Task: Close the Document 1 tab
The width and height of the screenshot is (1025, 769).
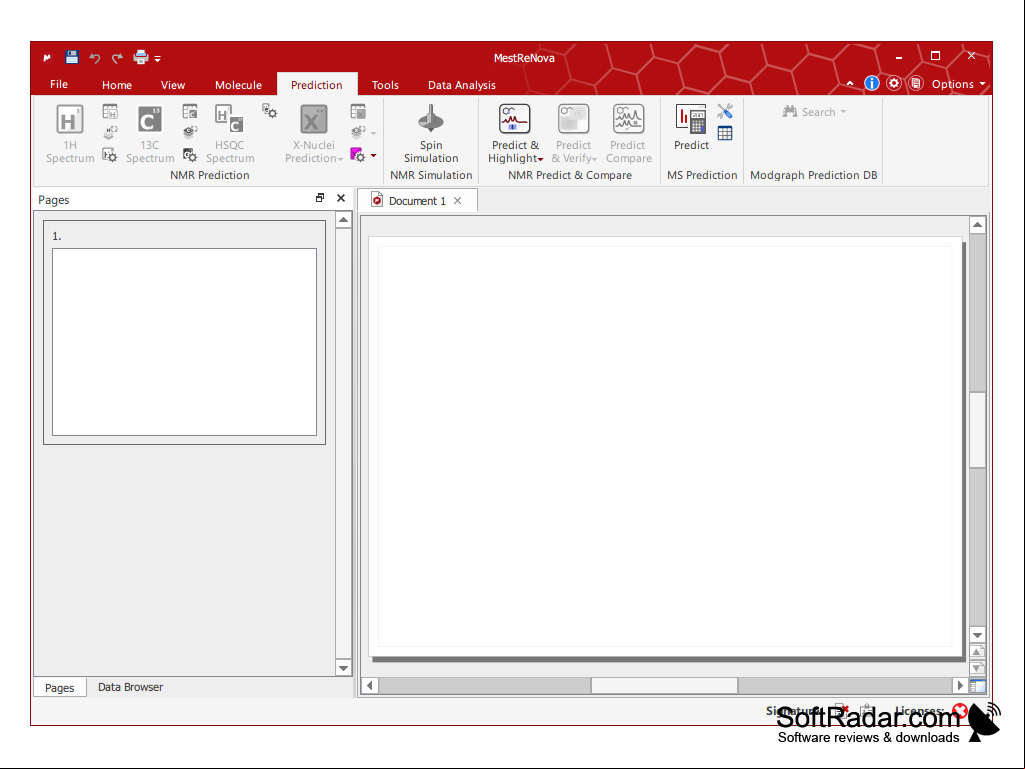Action: tap(458, 201)
